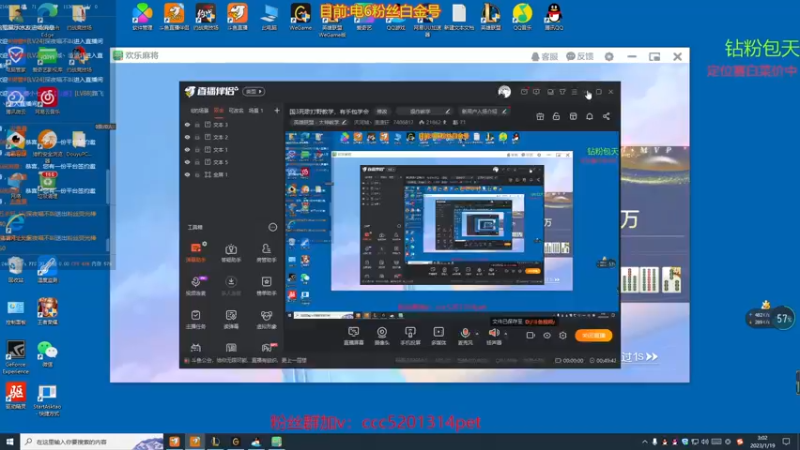Expand speaker options arrow
Image resolution: width=800 pixels, height=450 pixels.
[x=506, y=334]
